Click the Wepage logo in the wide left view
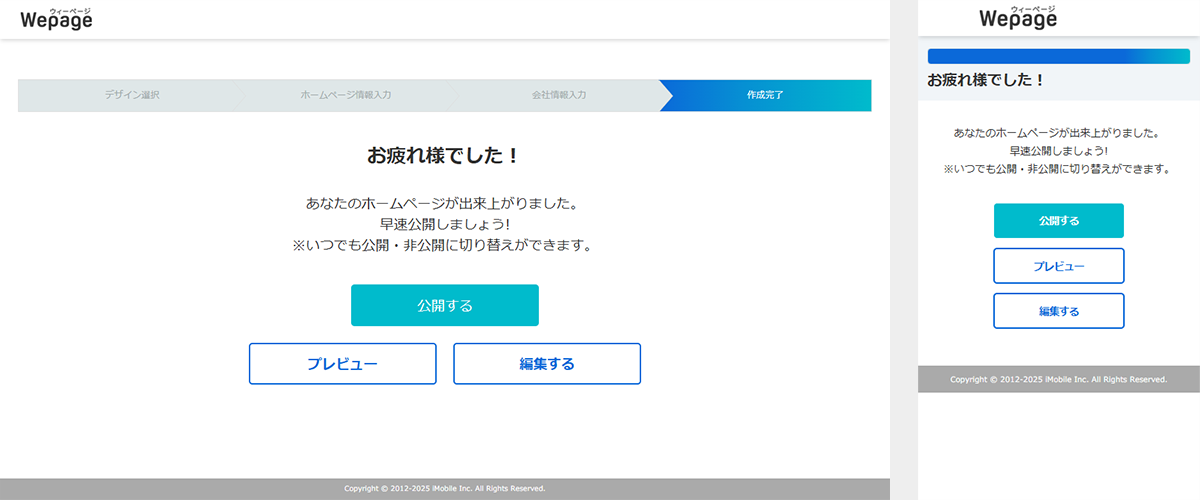 coord(56,18)
